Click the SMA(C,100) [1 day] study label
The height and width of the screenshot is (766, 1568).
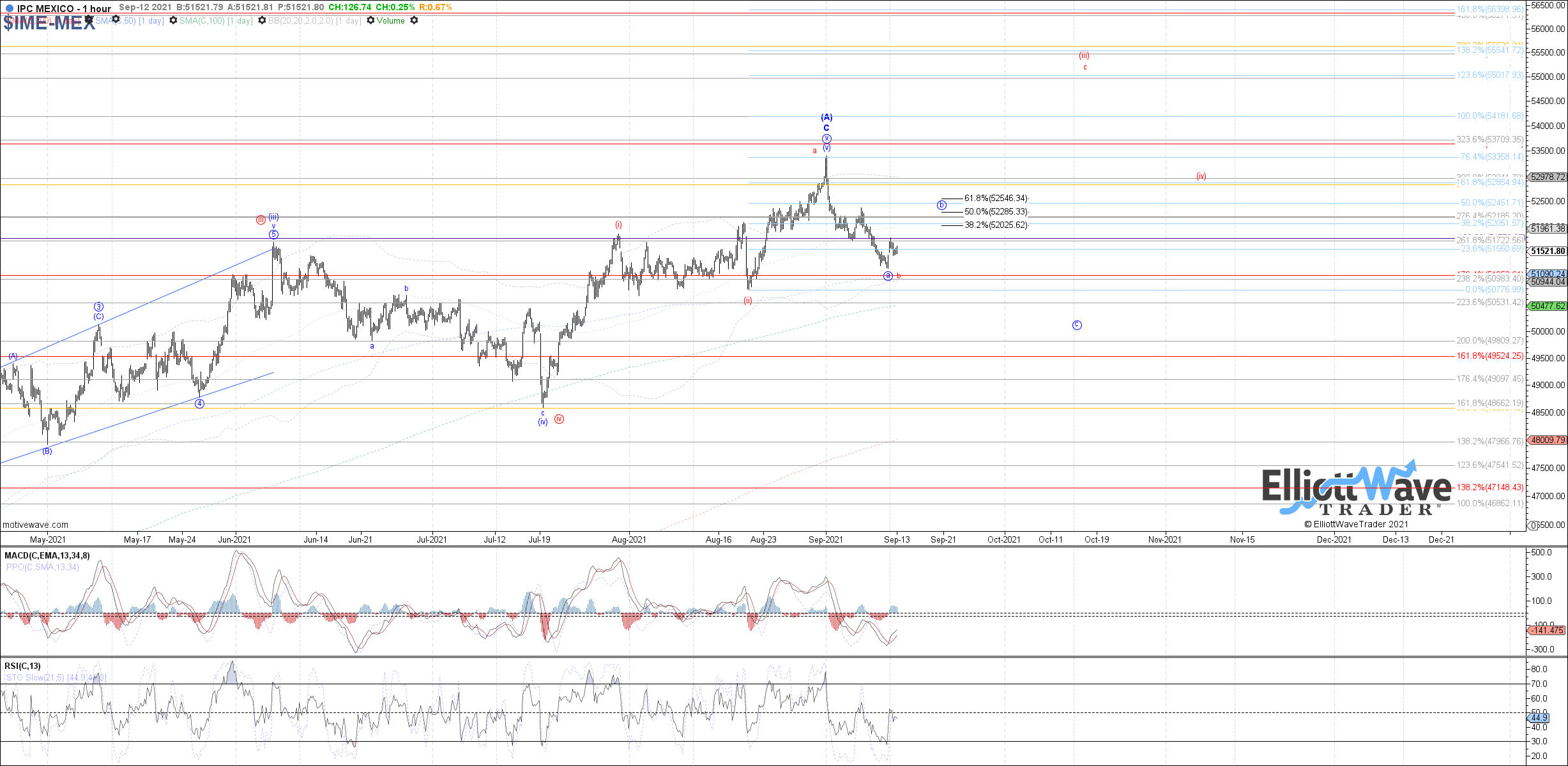(x=216, y=20)
